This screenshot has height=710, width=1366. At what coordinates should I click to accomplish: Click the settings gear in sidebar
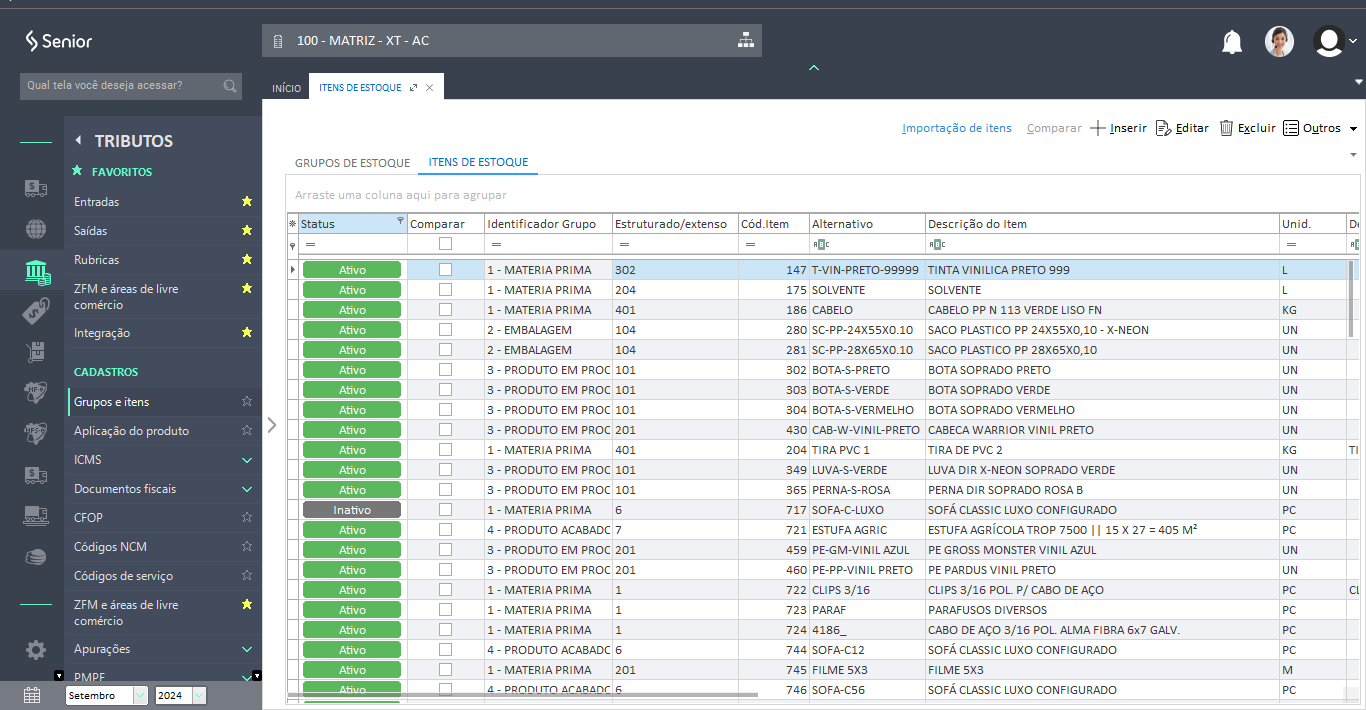[x=36, y=650]
